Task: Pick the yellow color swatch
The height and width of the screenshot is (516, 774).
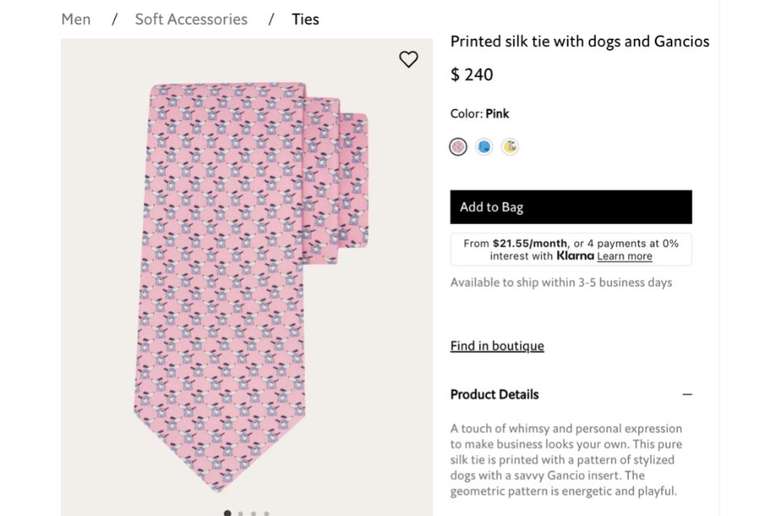Action: pos(510,147)
